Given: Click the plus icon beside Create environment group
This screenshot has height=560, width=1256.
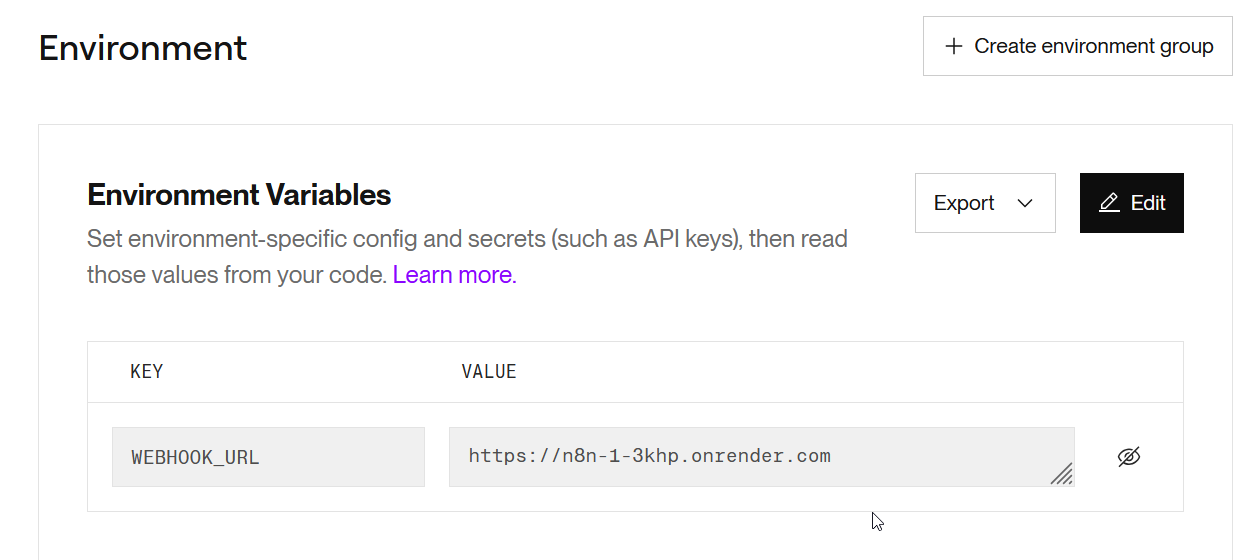Looking at the screenshot, I should coord(954,46).
